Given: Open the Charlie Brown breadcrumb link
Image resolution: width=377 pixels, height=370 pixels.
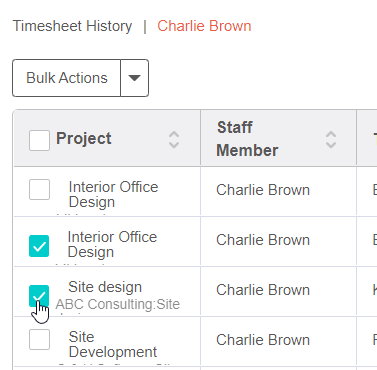Looking at the screenshot, I should pyautogui.click(x=204, y=26).
